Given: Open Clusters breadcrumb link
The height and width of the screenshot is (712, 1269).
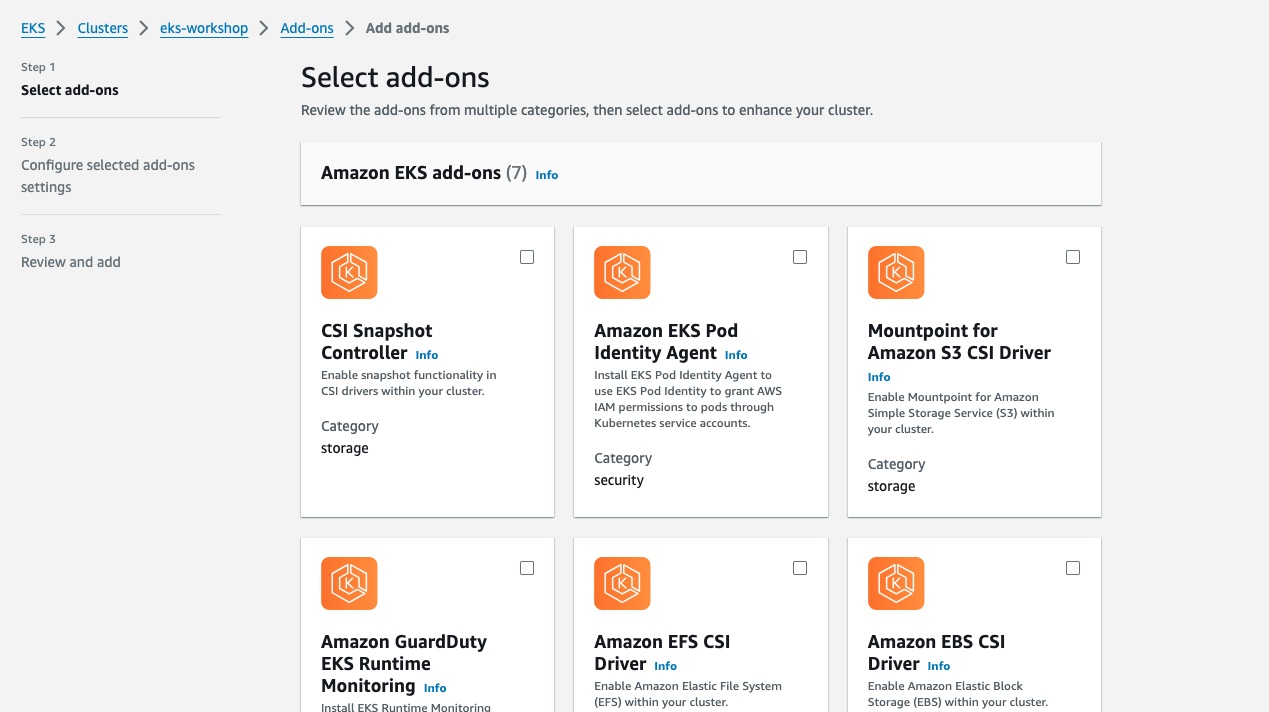Looking at the screenshot, I should coord(103,28).
